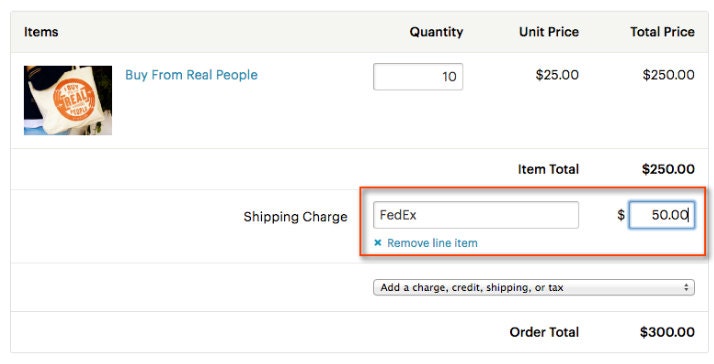Screen dimensions: 714x364
Task: Click the bold $250.00 item total amount
Action: coord(668,169)
